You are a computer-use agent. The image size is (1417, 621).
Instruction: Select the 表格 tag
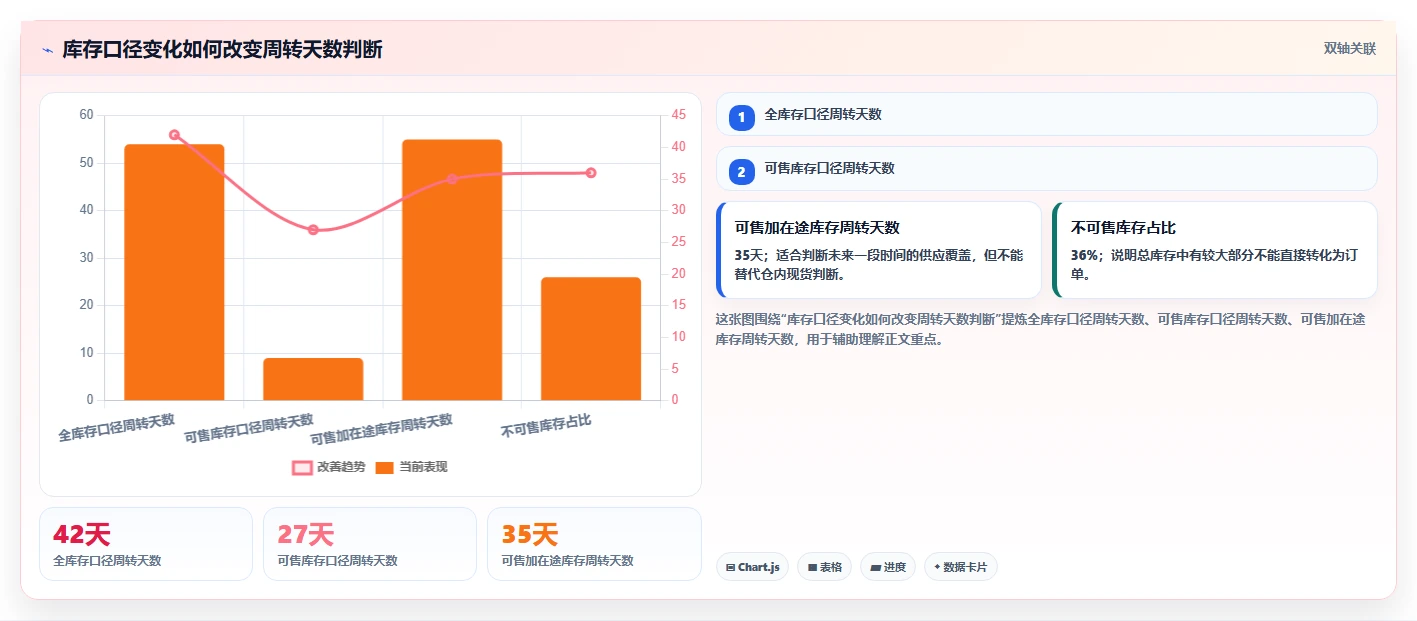pyautogui.click(x=824, y=567)
